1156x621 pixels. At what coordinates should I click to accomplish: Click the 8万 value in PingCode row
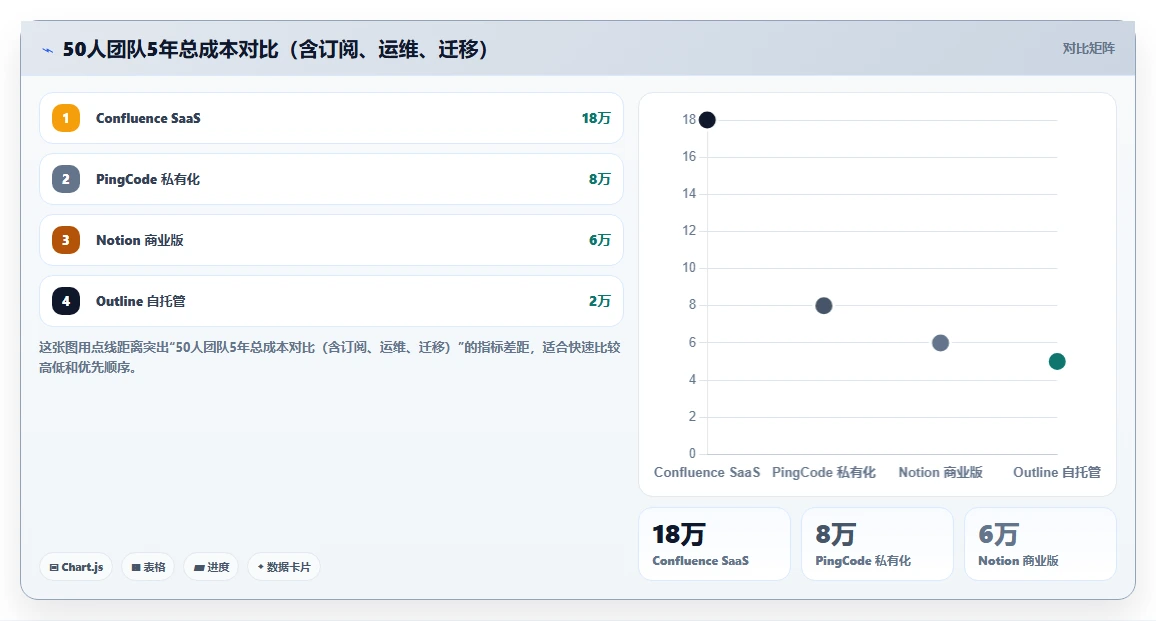click(599, 179)
